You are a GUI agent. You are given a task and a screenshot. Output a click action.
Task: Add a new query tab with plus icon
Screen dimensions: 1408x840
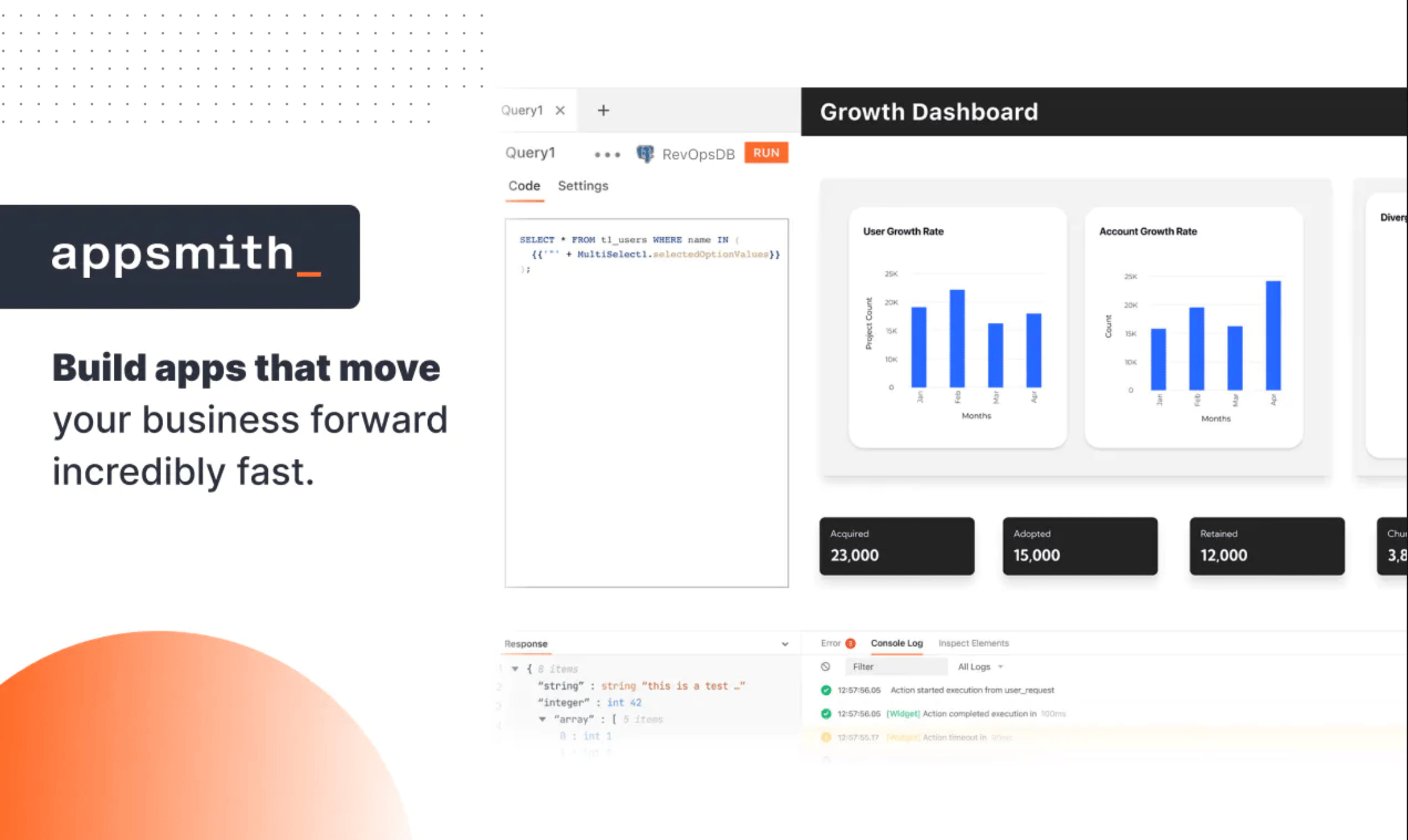click(603, 110)
